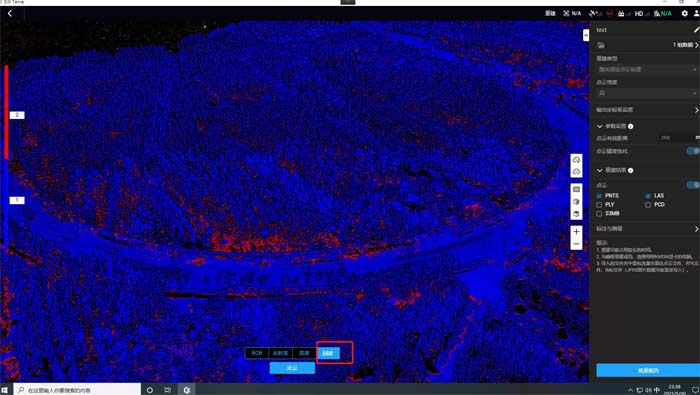Switch display mode to RGB
Viewport: 700px width, 395px height.
pyautogui.click(x=257, y=353)
